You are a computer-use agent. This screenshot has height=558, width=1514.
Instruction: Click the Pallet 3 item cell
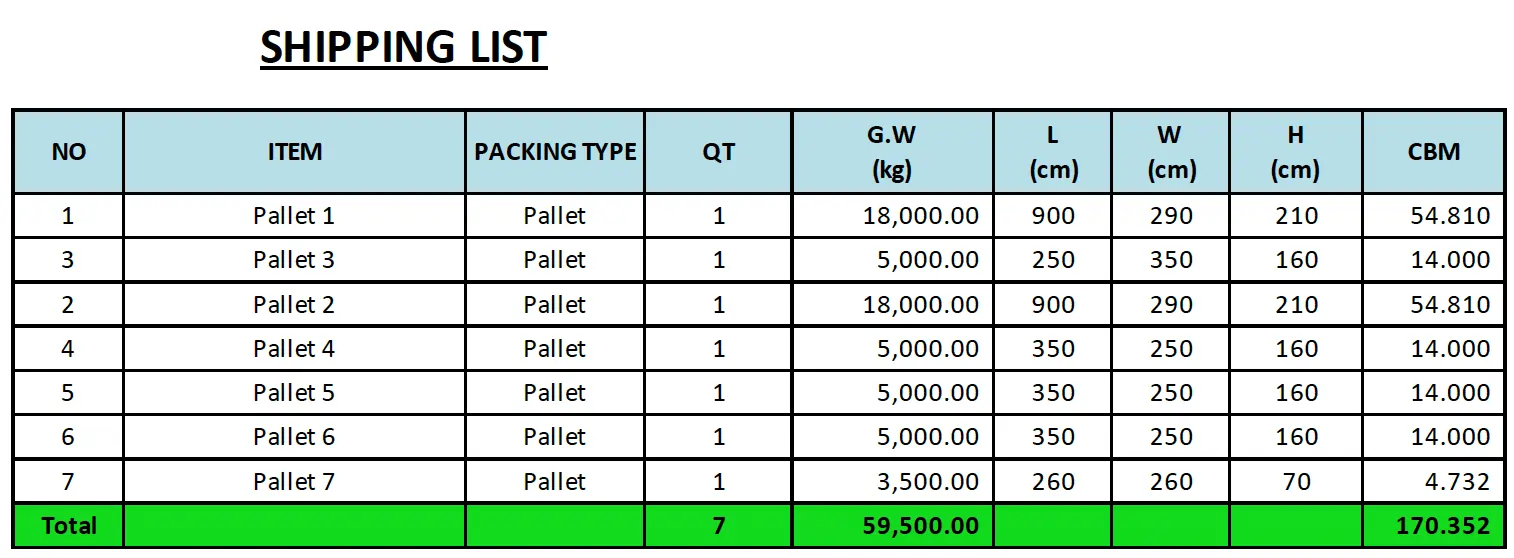(x=294, y=260)
